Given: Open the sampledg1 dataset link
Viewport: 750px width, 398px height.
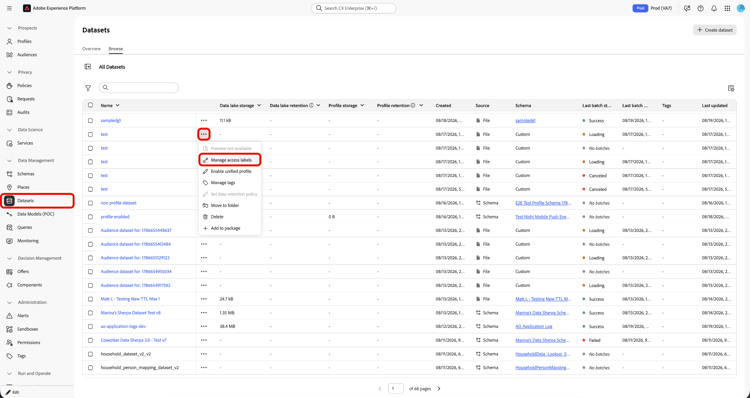Looking at the screenshot, I should click(110, 121).
